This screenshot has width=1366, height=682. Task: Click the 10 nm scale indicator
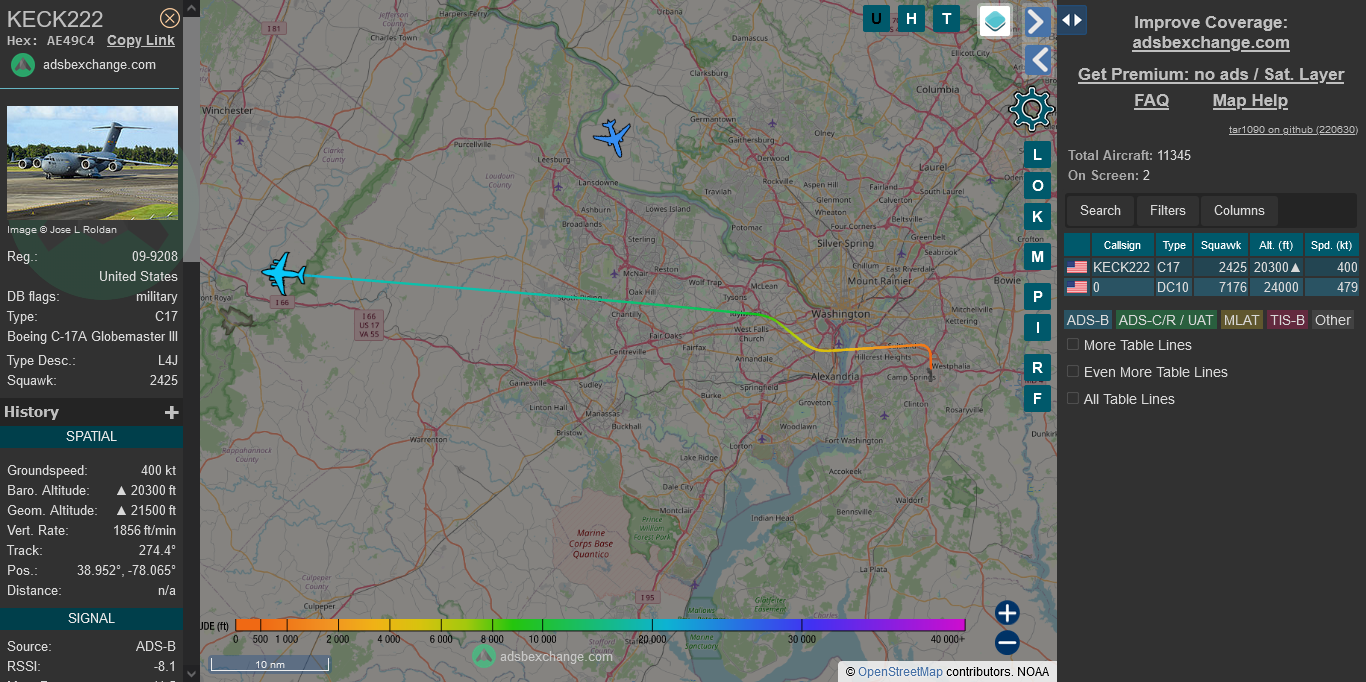point(269,664)
